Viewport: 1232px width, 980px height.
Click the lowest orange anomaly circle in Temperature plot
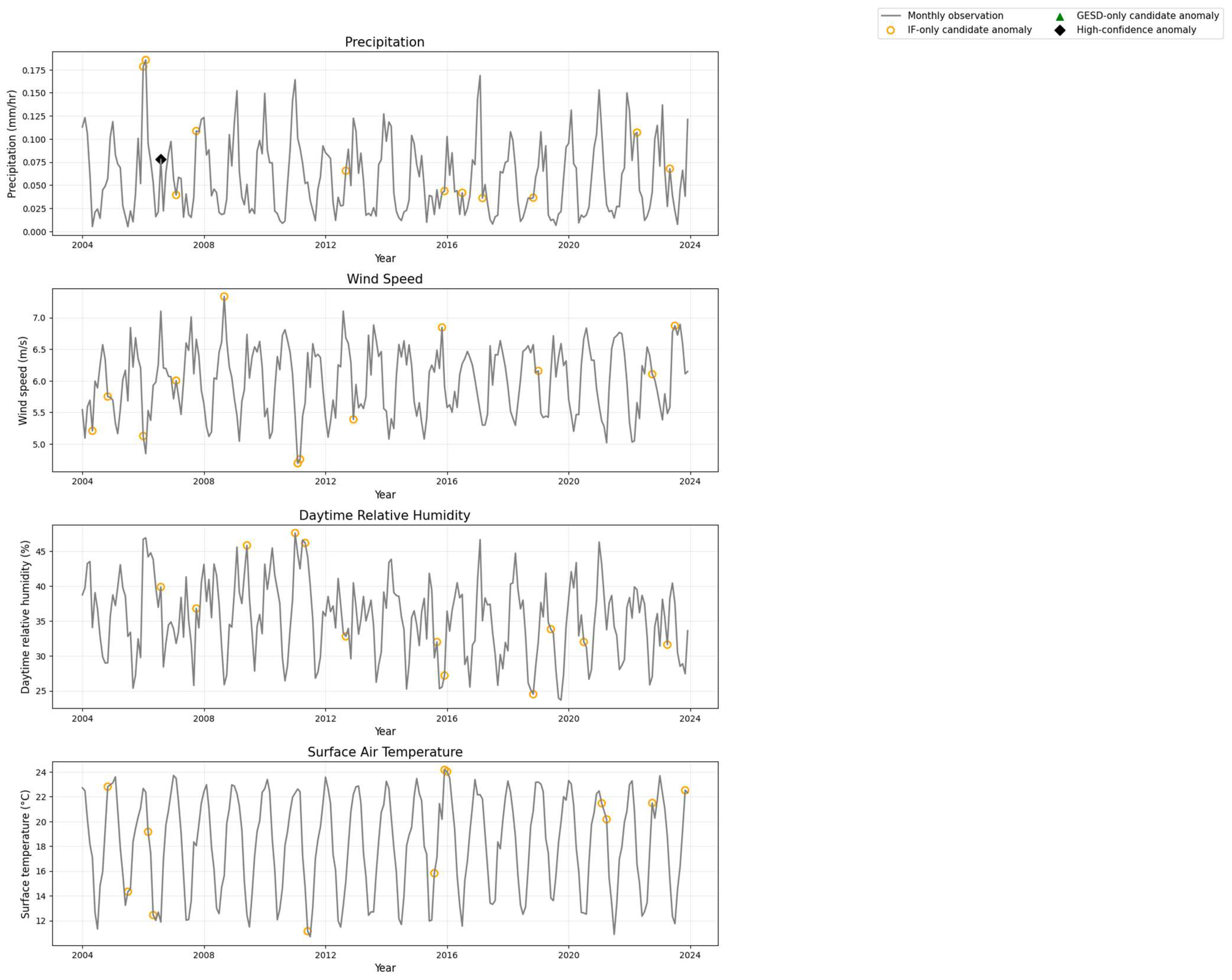[x=308, y=931]
